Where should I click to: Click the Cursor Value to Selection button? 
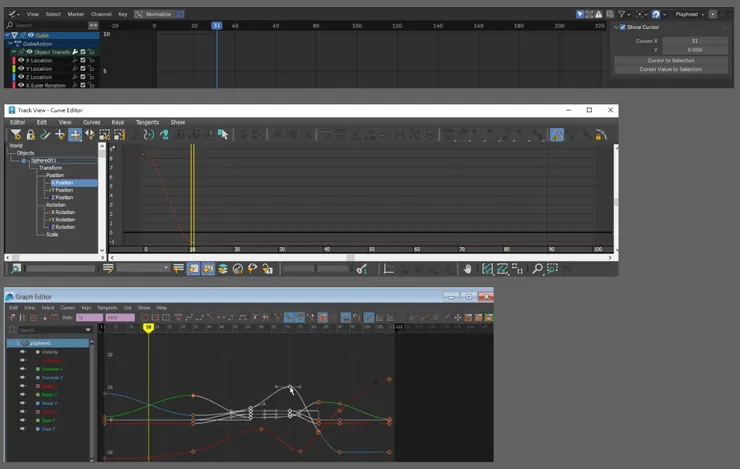pyautogui.click(x=672, y=69)
